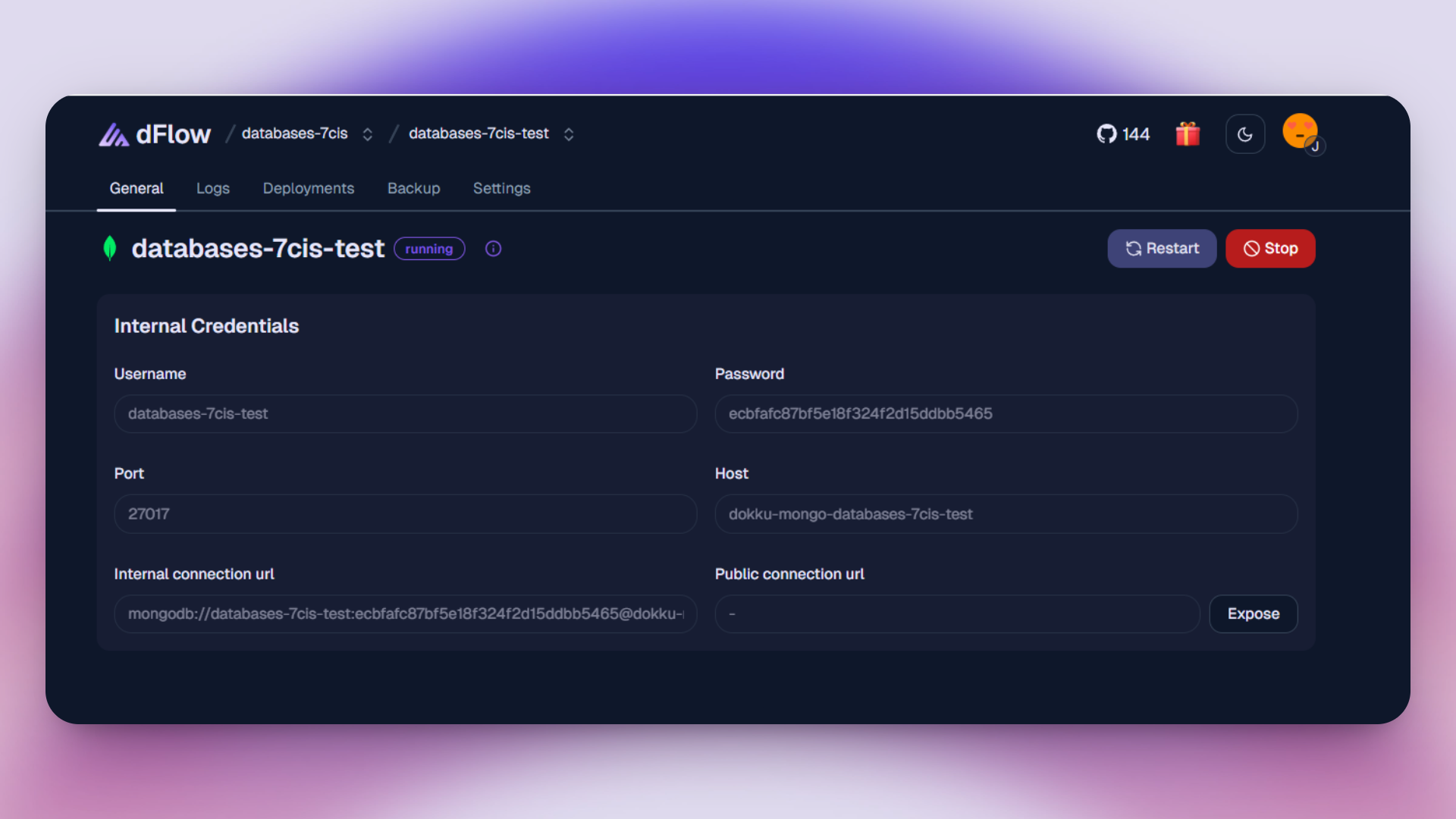Click the red gift box icon
1456x819 pixels.
tap(1188, 134)
